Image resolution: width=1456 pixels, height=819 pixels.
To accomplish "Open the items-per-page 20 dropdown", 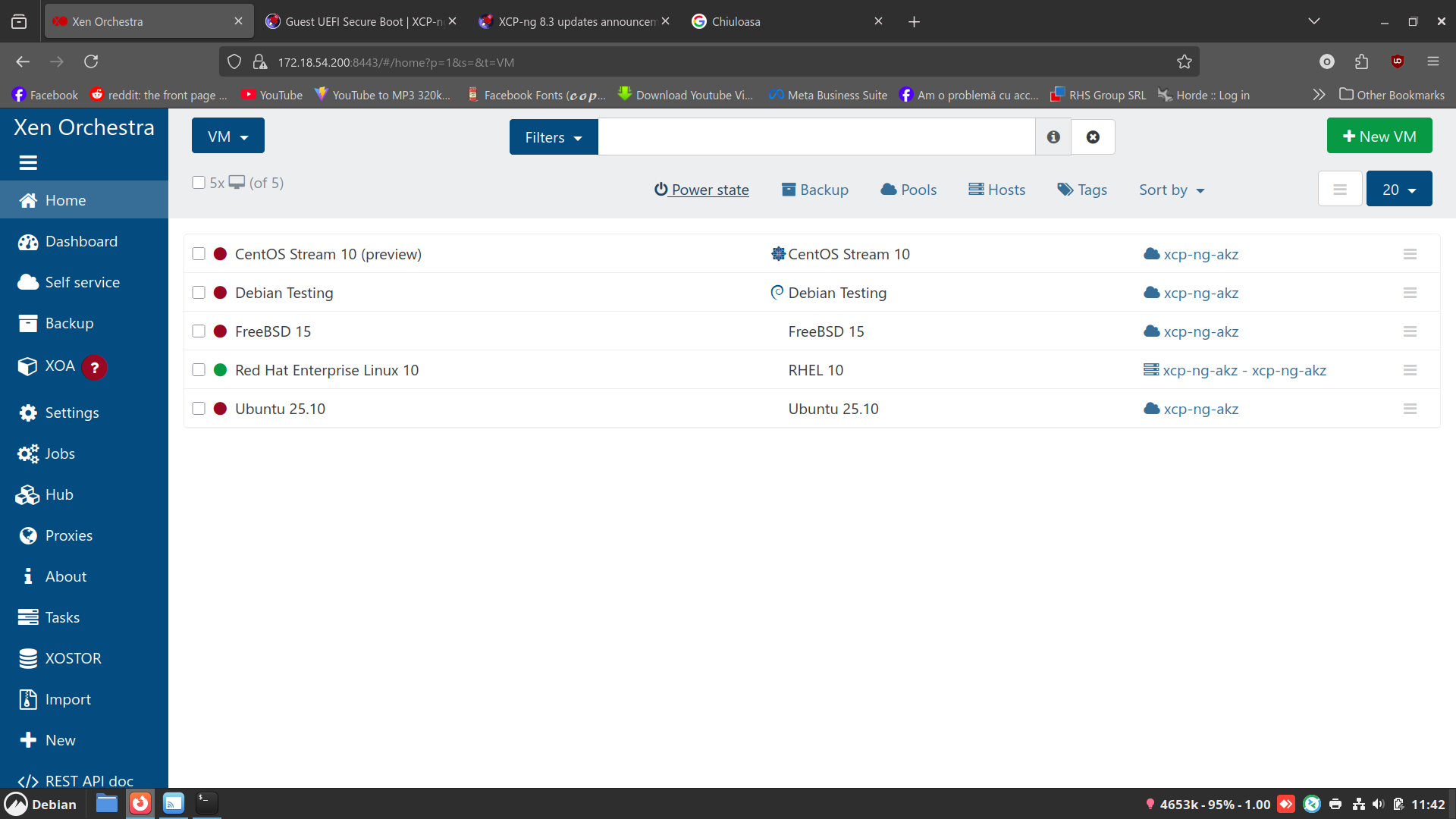I will (1398, 190).
